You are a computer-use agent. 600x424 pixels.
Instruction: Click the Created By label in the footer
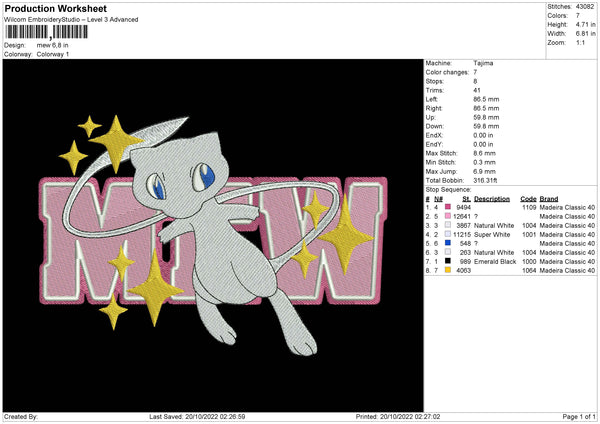[x=21, y=416]
